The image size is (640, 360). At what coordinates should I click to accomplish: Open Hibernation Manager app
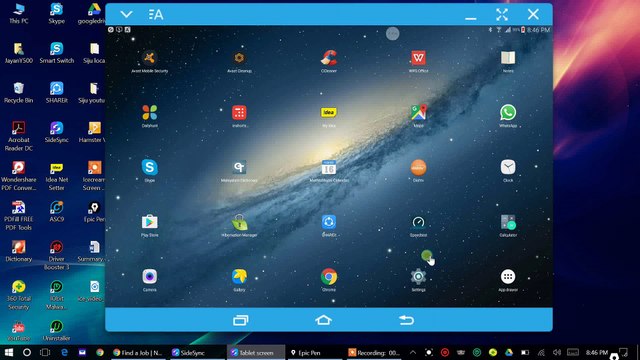pos(239,223)
